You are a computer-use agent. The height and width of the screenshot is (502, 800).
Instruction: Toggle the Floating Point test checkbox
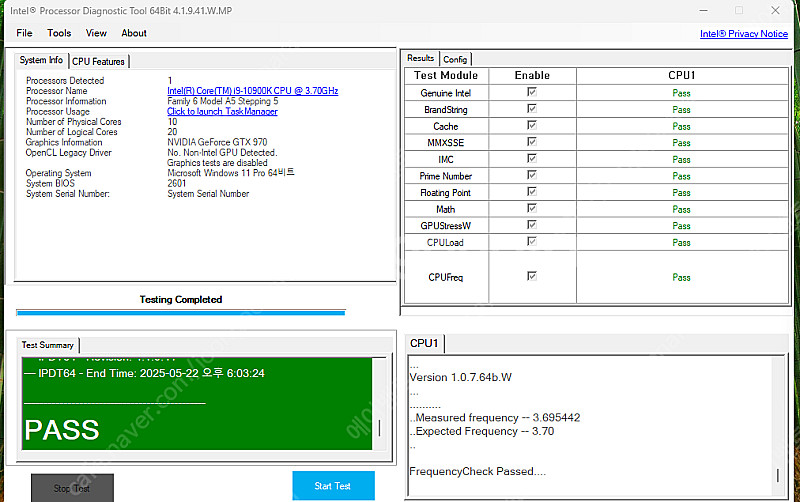pyautogui.click(x=532, y=191)
